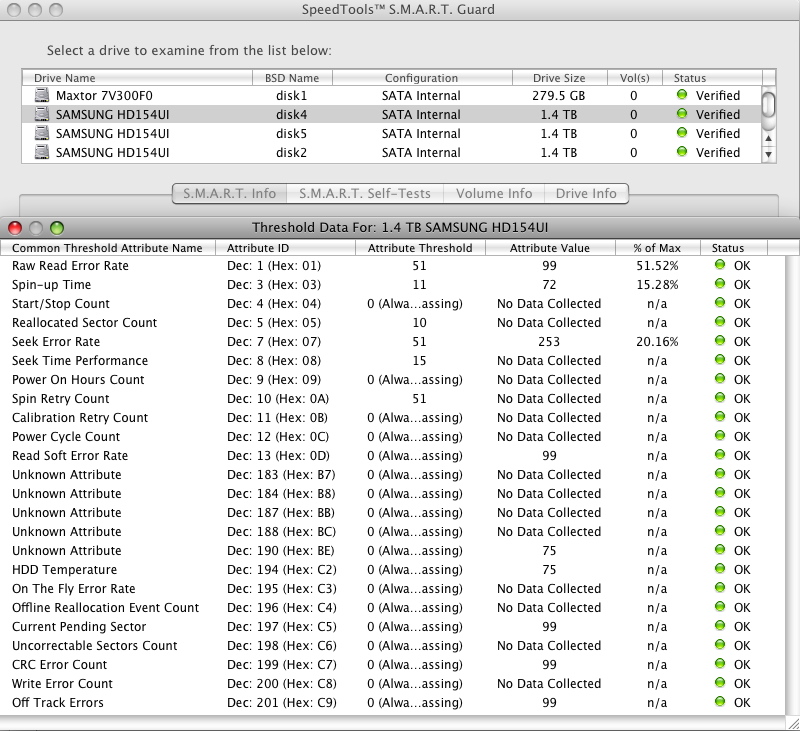Sort the drive list by BSD Name column

pyautogui.click(x=292, y=78)
